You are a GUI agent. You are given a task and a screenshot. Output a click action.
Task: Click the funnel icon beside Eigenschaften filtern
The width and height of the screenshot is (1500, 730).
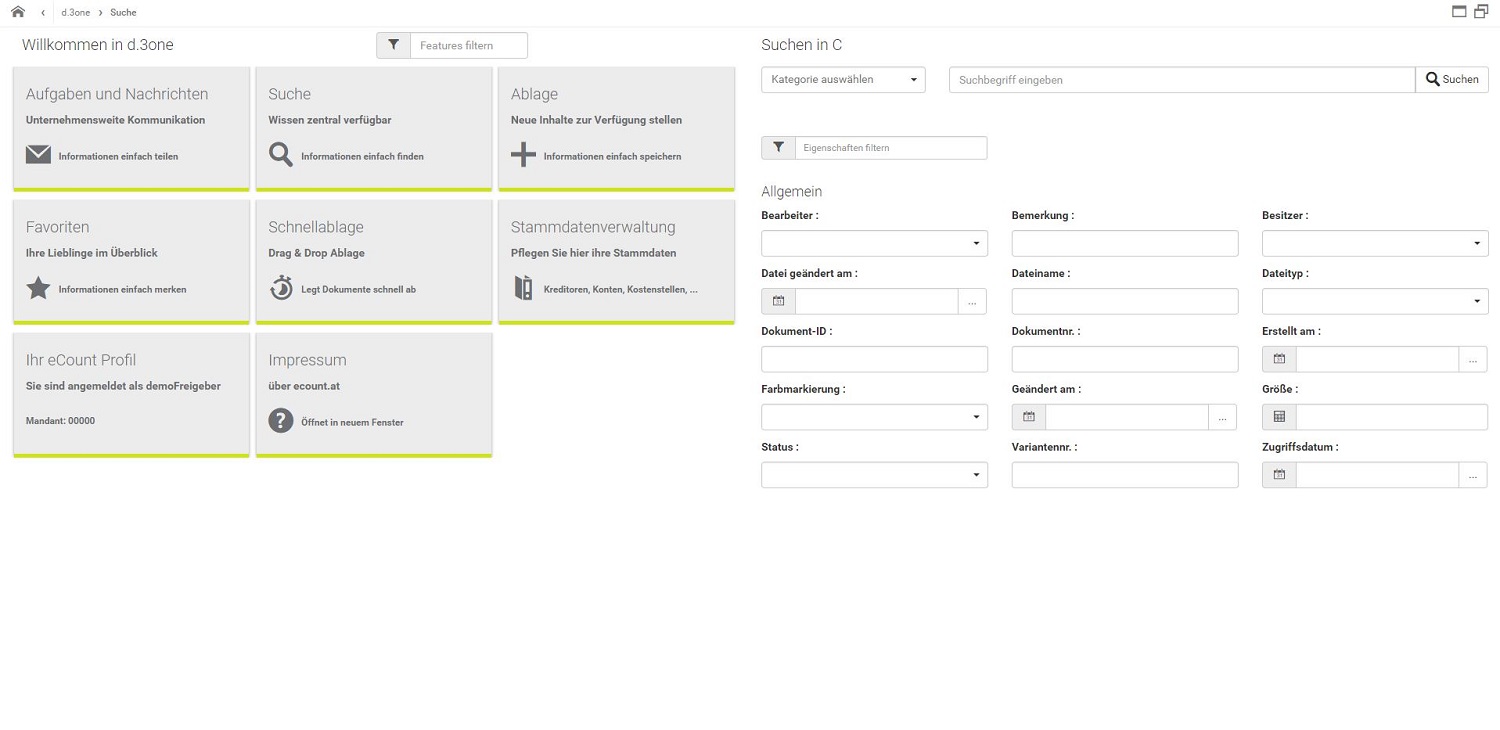(778, 147)
